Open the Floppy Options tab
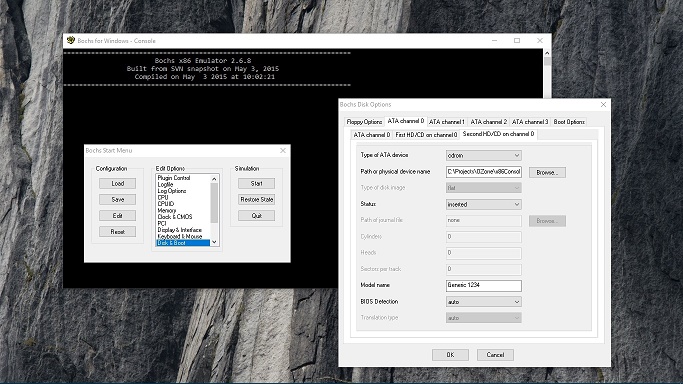683x384 pixels. 364,122
